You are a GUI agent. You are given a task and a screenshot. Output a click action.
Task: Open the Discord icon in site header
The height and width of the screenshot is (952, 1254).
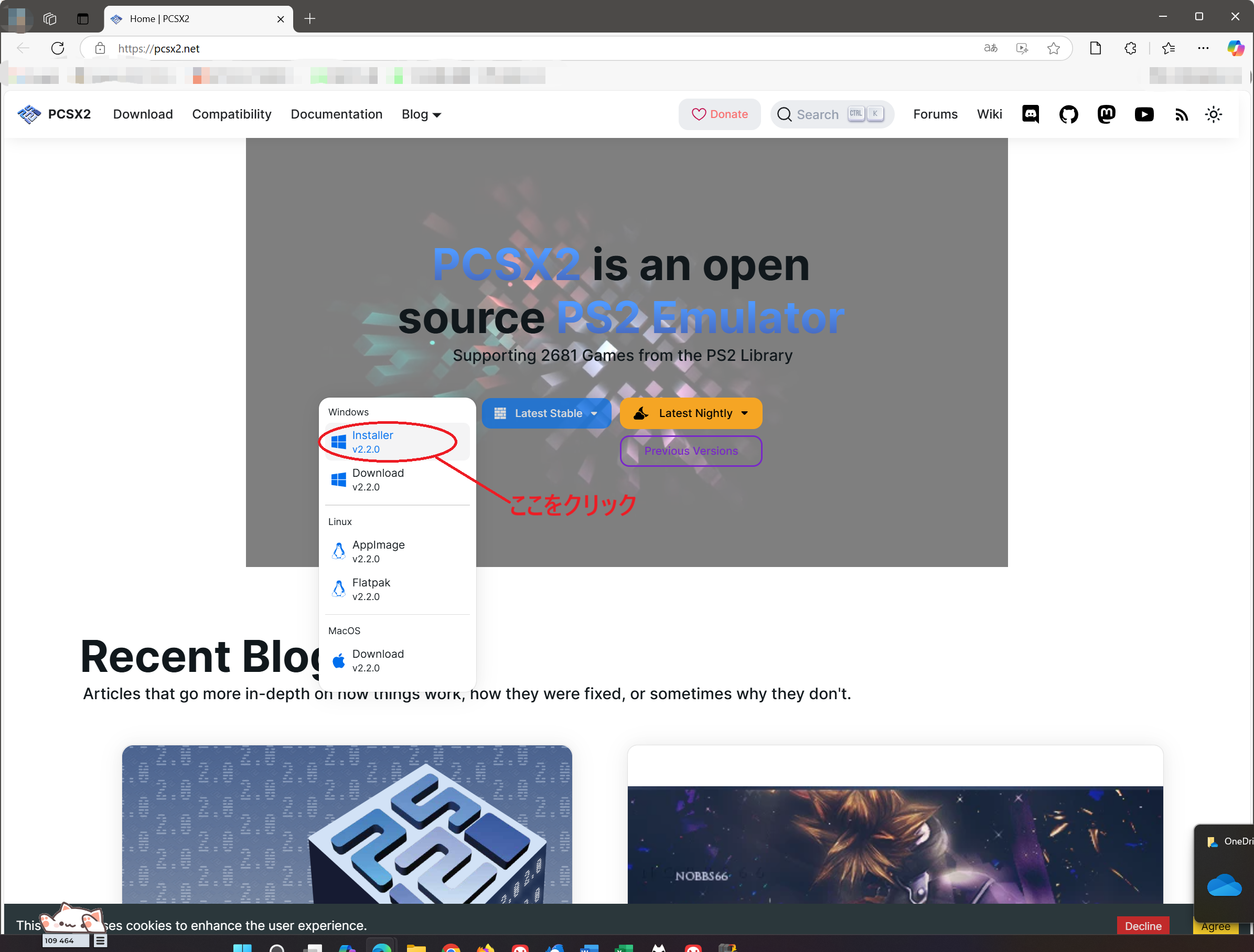[1030, 114]
